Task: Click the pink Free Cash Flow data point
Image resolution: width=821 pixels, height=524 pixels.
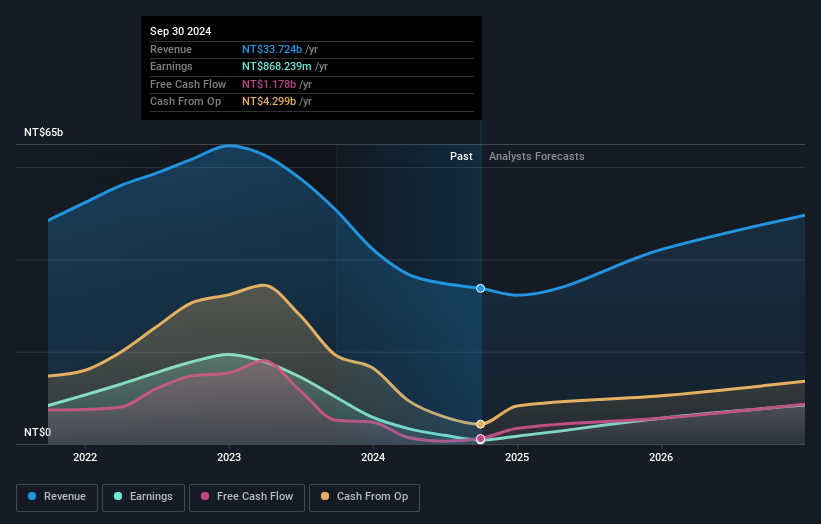Action: (x=481, y=439)
